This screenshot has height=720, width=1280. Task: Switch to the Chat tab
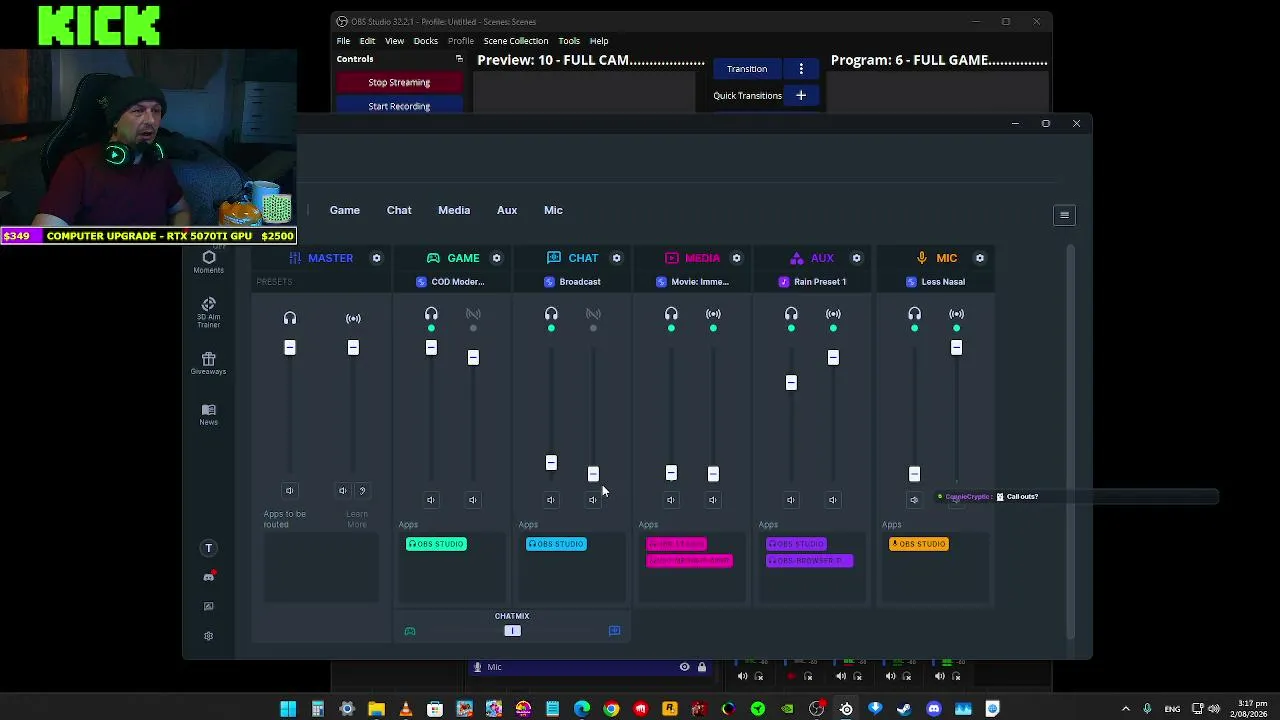pos(399,210)
